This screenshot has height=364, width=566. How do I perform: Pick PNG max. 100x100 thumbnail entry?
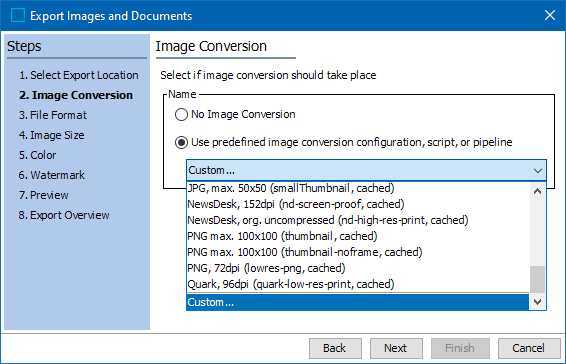coord(358,236)
